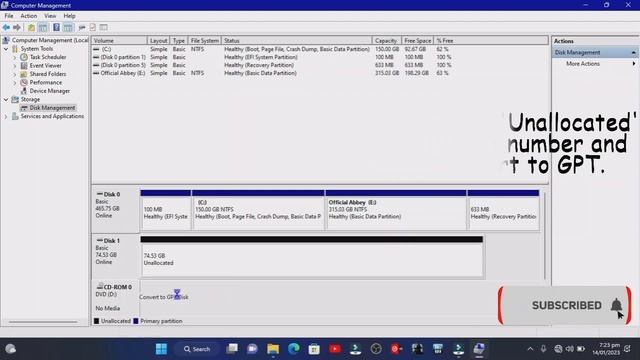The height and width of the screenshot is (360, 640).
Task: Open the File menu
Action: (x=9, y=16)
